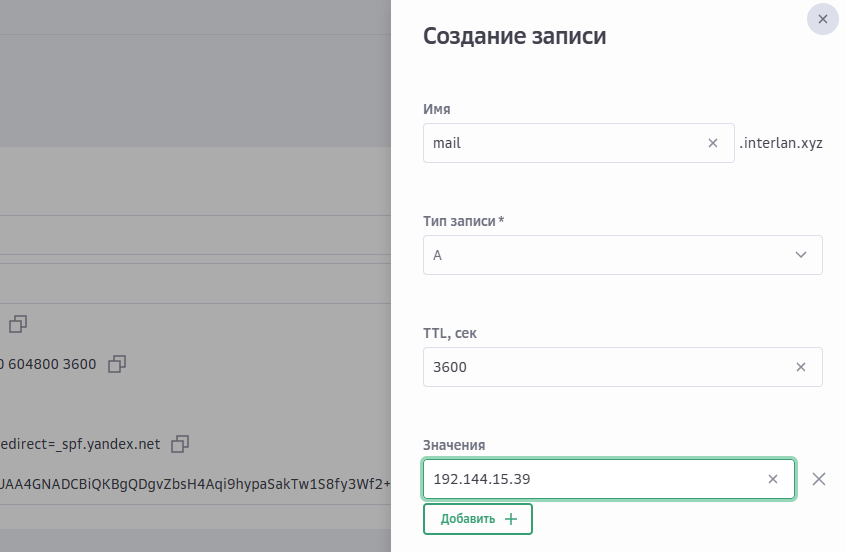The image size is (845, 552).
Task: Remove the value row with outer X
Action: pyautogui.click(x=819, y=479)
